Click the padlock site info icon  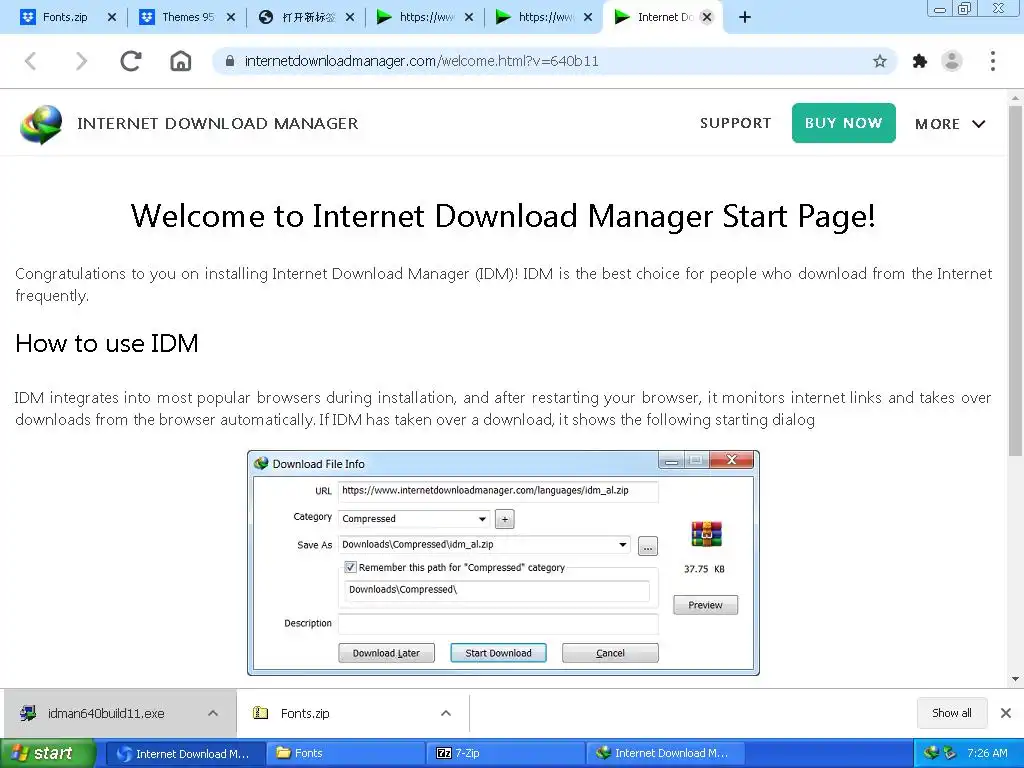pyautogui.click(x=229, y=61)
